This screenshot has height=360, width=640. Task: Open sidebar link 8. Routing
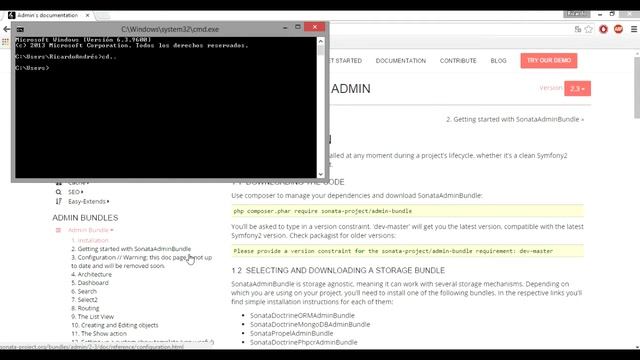85,308
